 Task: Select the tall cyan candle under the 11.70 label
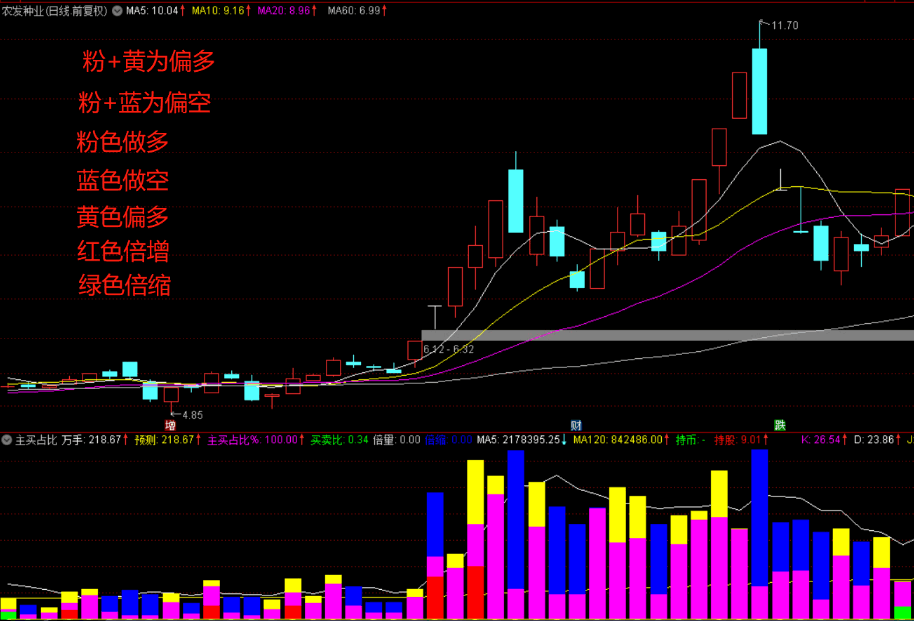[x=760, y=91]
